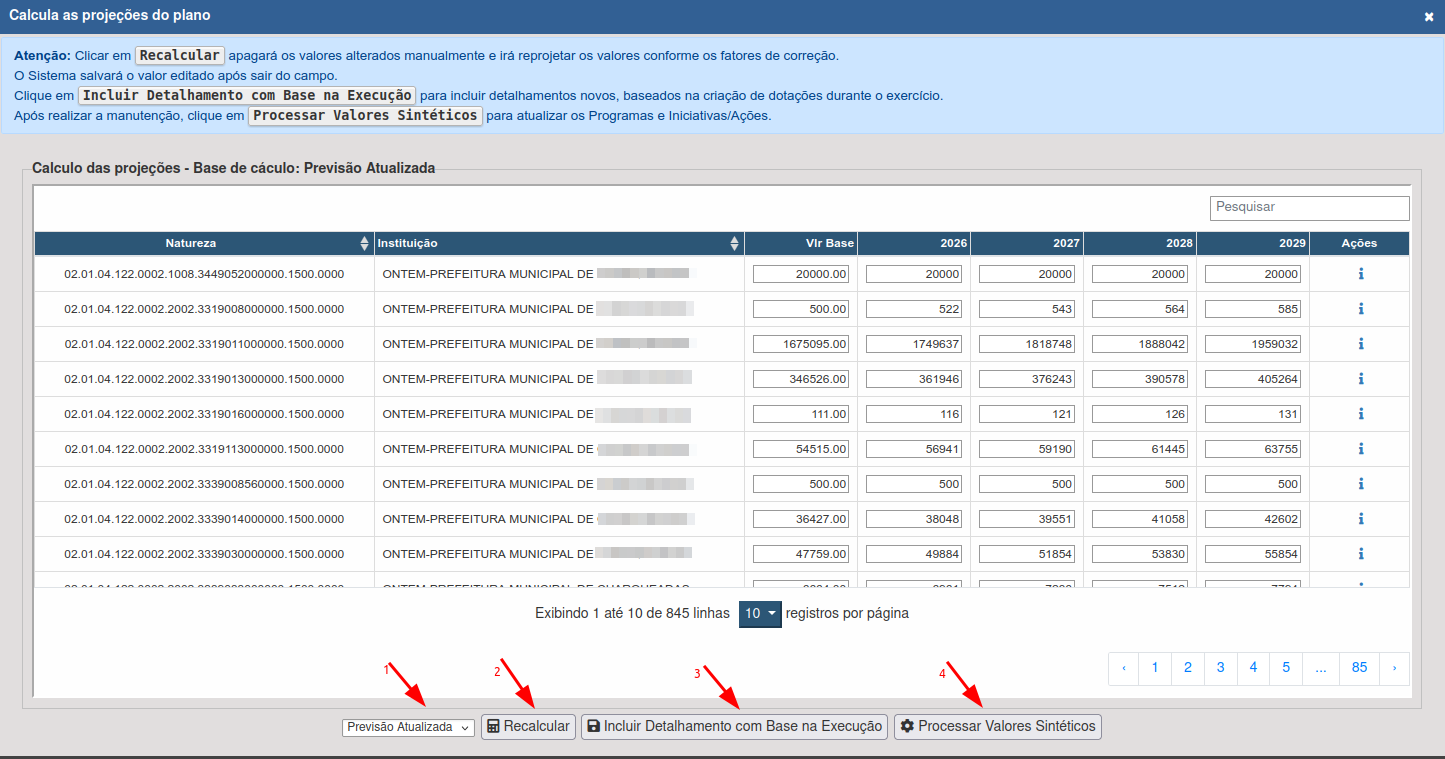Click info icon for the 47759.00 row
1445x759 pixels.
(1360, 554)
